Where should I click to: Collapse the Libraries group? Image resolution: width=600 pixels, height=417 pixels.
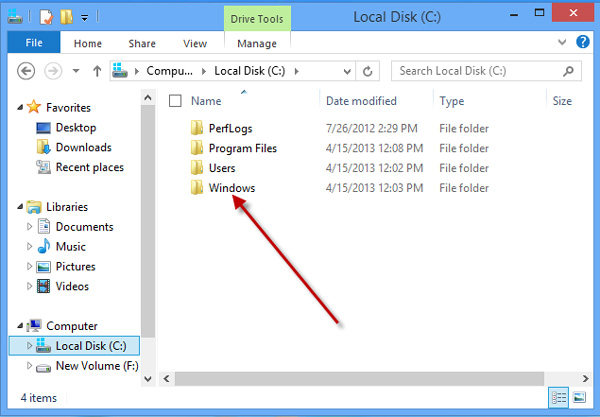tap(20, 207)
